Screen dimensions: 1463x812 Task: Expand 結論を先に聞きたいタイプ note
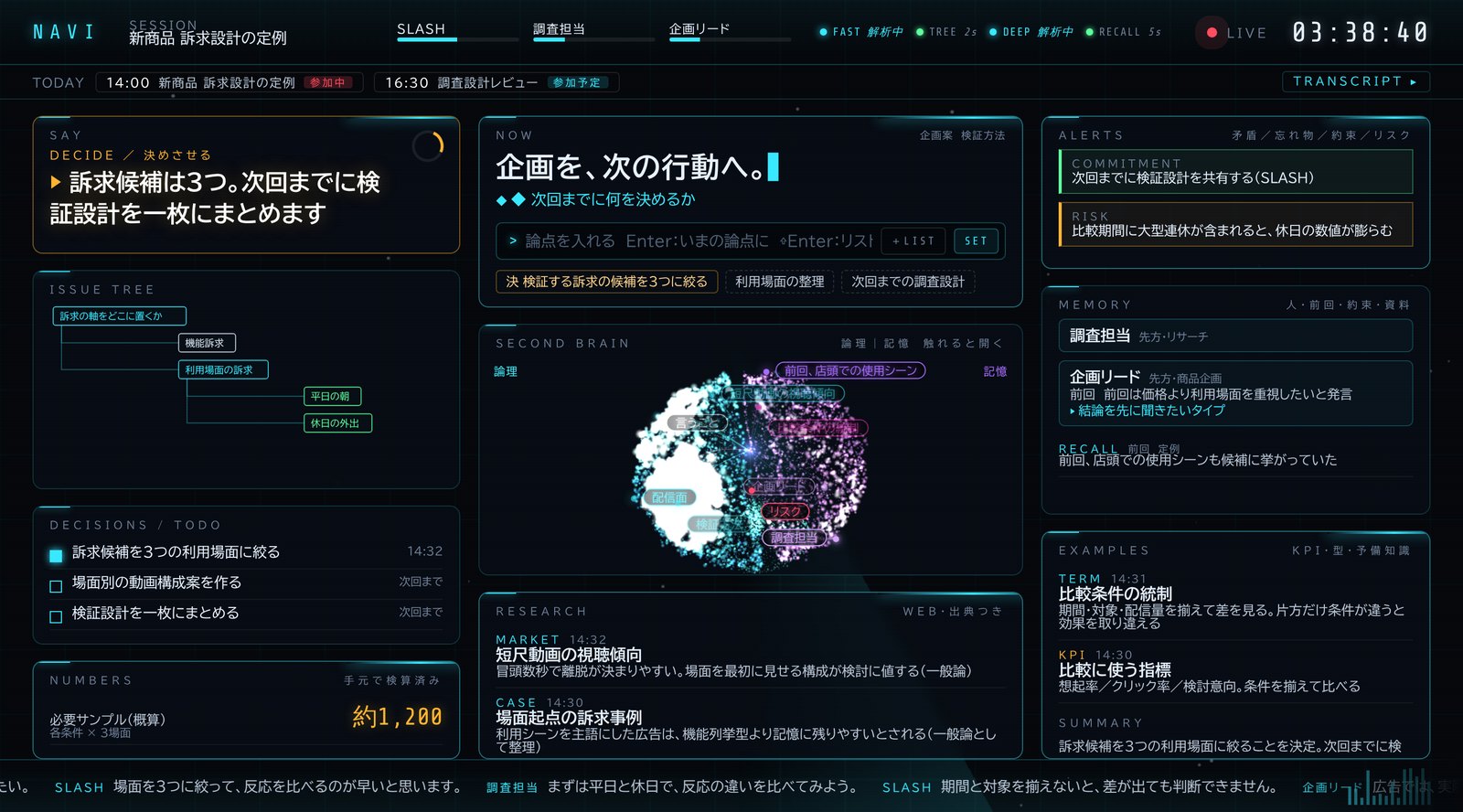[1148, 411]
